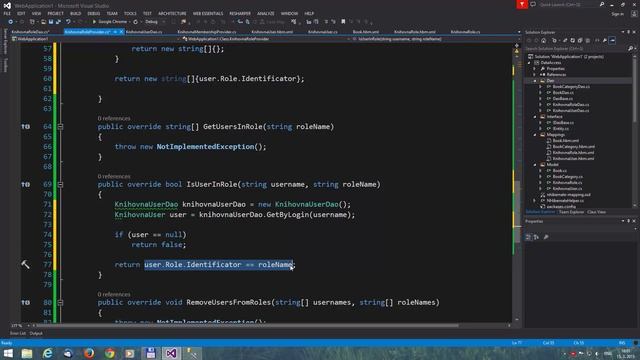Click the override marker on line 64
This screenshot has height=360, width=640.
coord(25,127)
